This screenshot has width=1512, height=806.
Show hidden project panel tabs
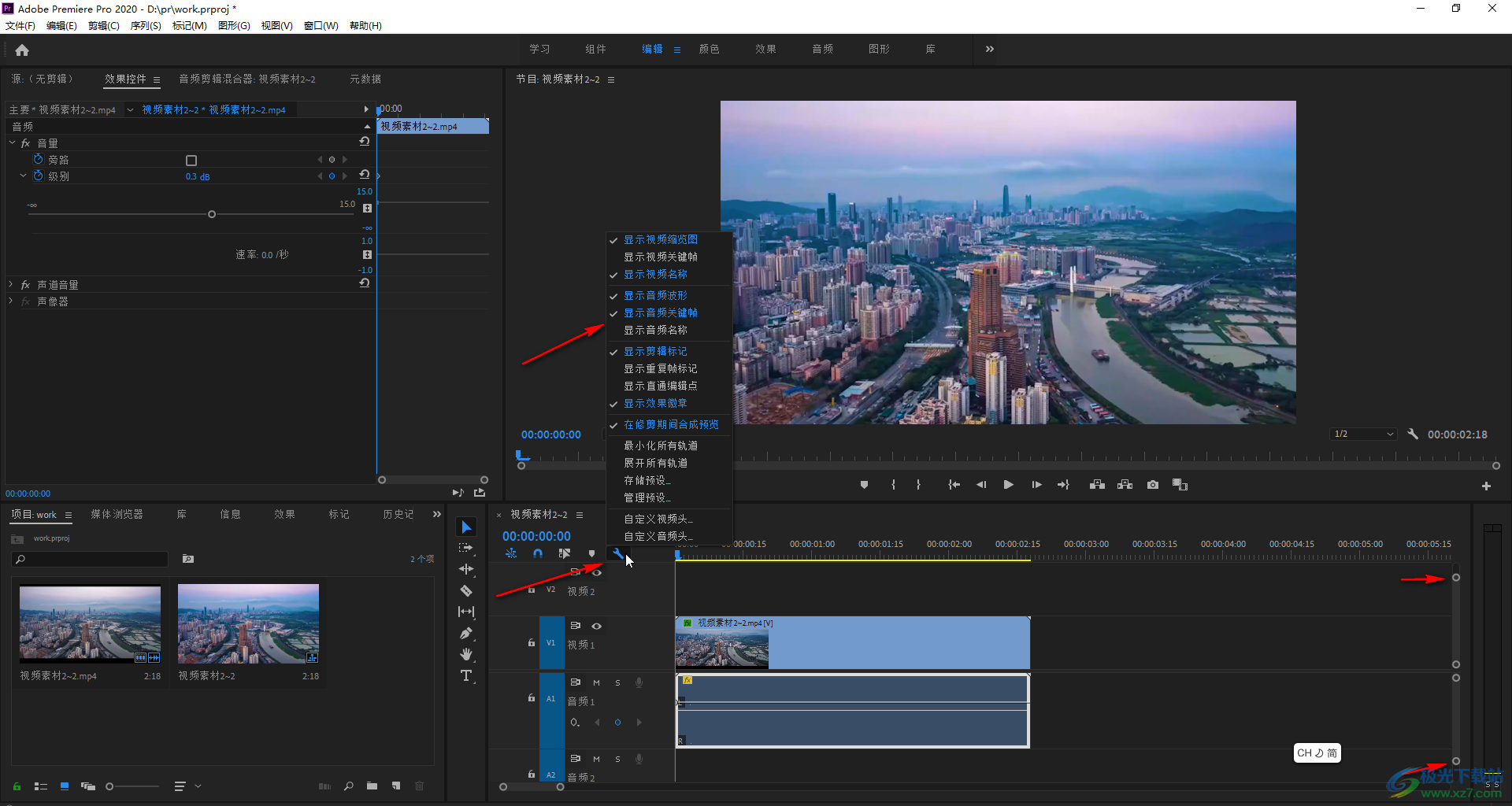point(436,514)
